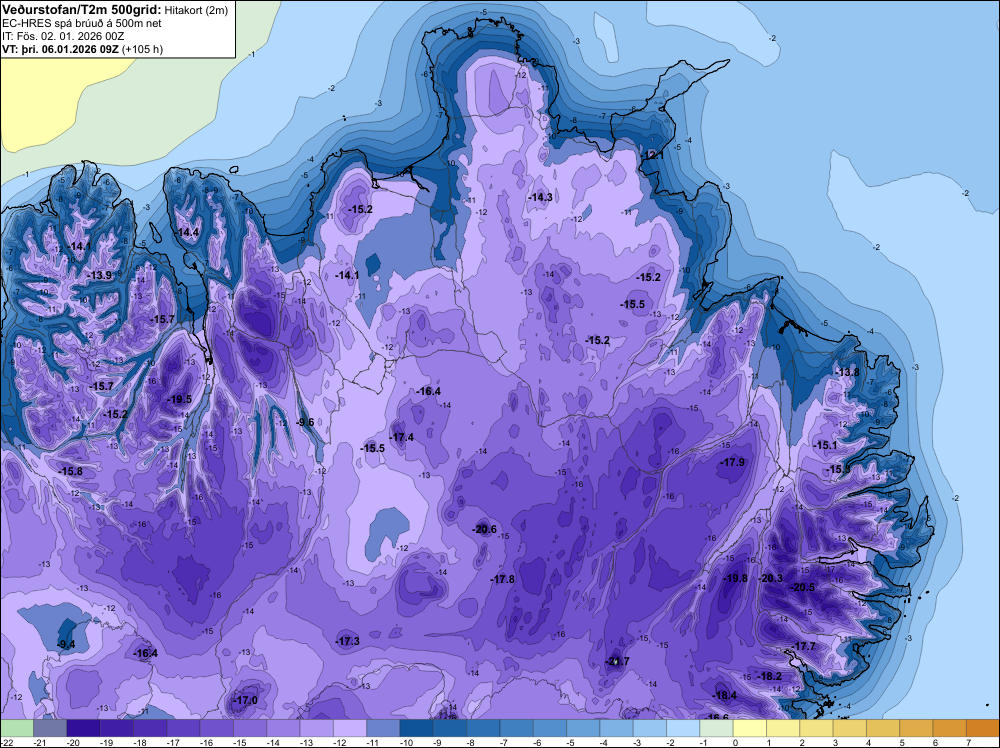Select the legend swatch between 0 and 1
Image resolution: width=1000 pixels, height=748 pixels.
pos(750,728)
